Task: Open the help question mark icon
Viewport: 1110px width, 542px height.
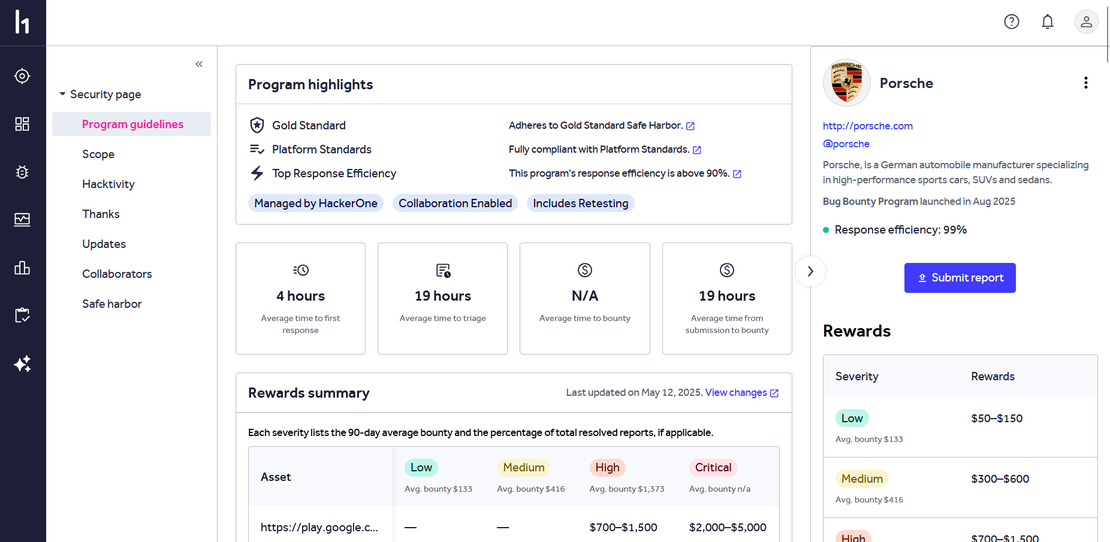Action: point(1011,22)
